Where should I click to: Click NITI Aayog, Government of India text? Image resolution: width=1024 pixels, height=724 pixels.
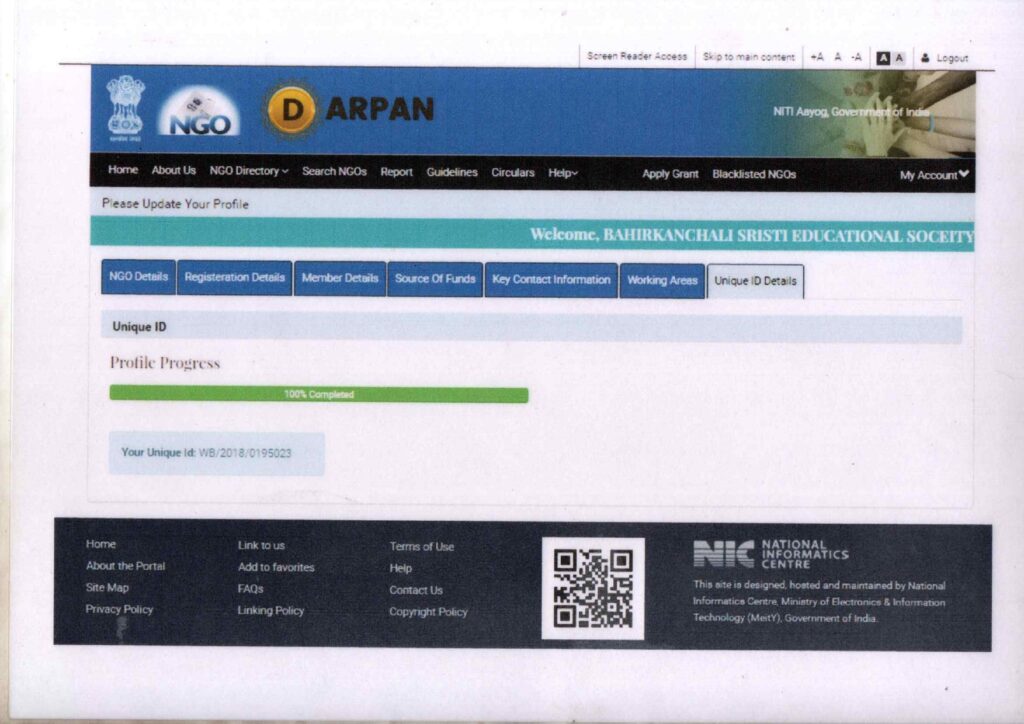851,112
